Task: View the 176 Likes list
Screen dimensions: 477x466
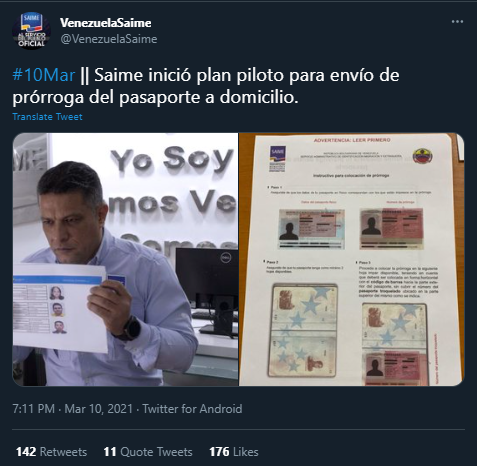Action: [x=234, y=452]
